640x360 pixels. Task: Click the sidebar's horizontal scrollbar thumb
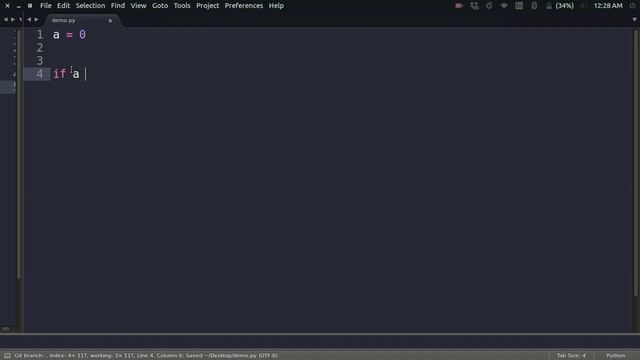6,329
